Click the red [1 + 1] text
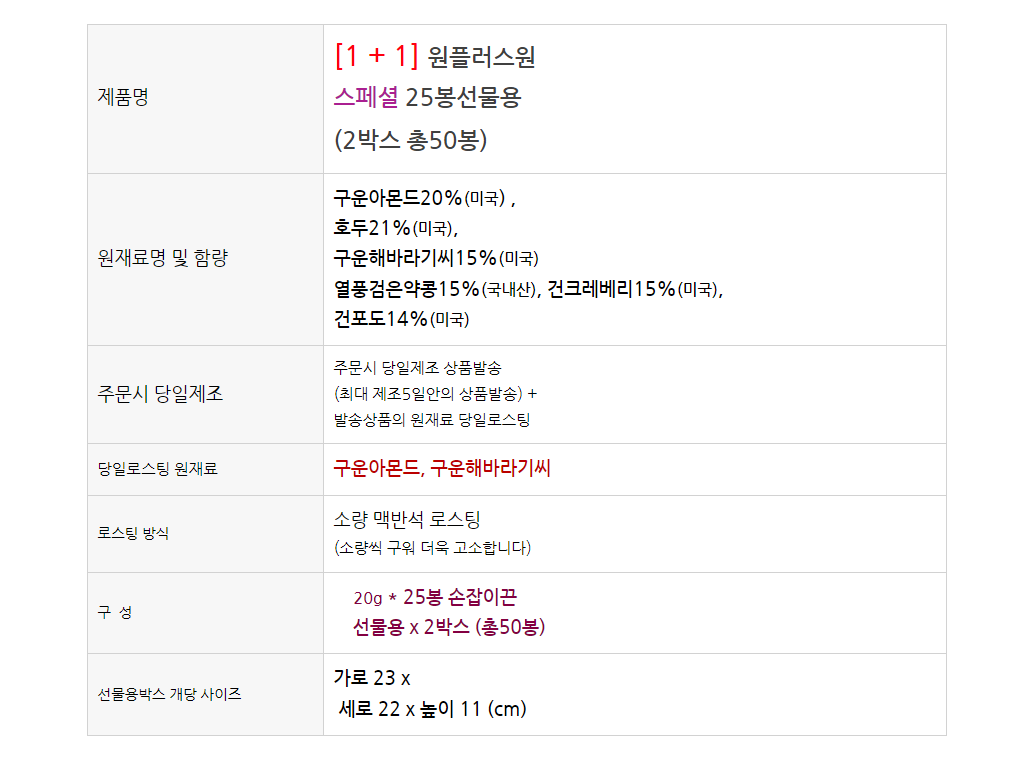This screenshot has width=1033, height=770. coord(376,56)
